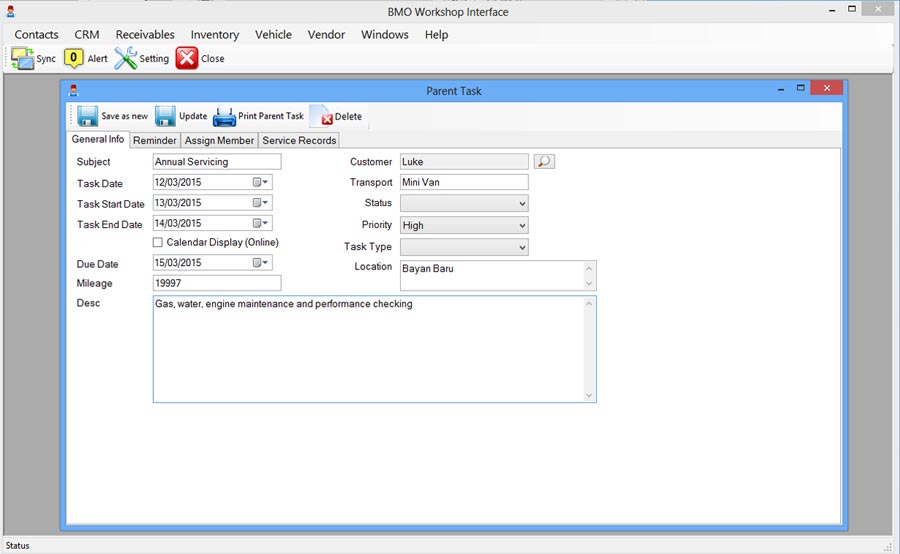Click the Delete document icon
Screen dimensions: 900x554
321,116
